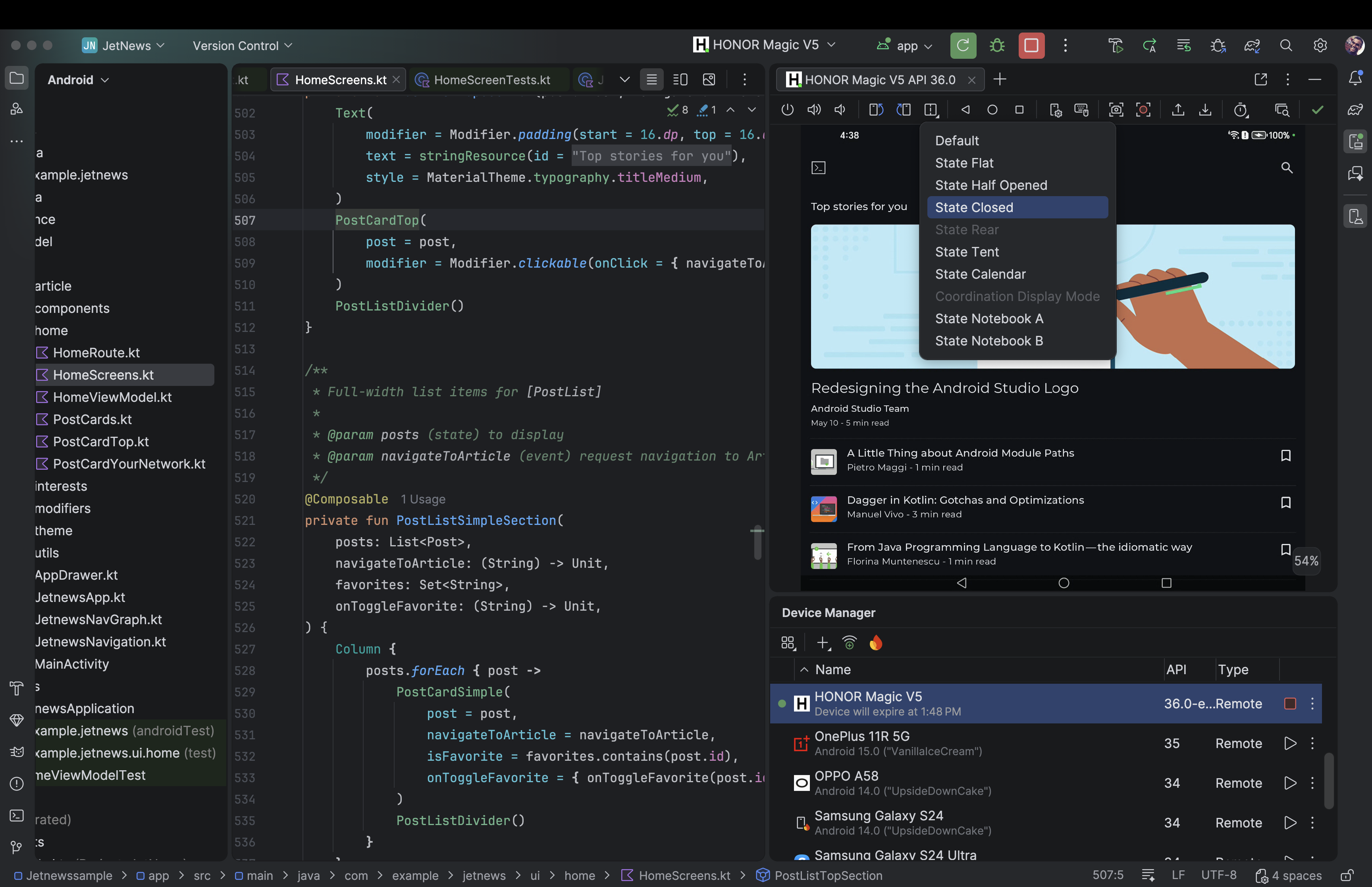
Task: Click the Wi-Fi pairing icon in Device Manager
Action: click(x=849, y=643)
